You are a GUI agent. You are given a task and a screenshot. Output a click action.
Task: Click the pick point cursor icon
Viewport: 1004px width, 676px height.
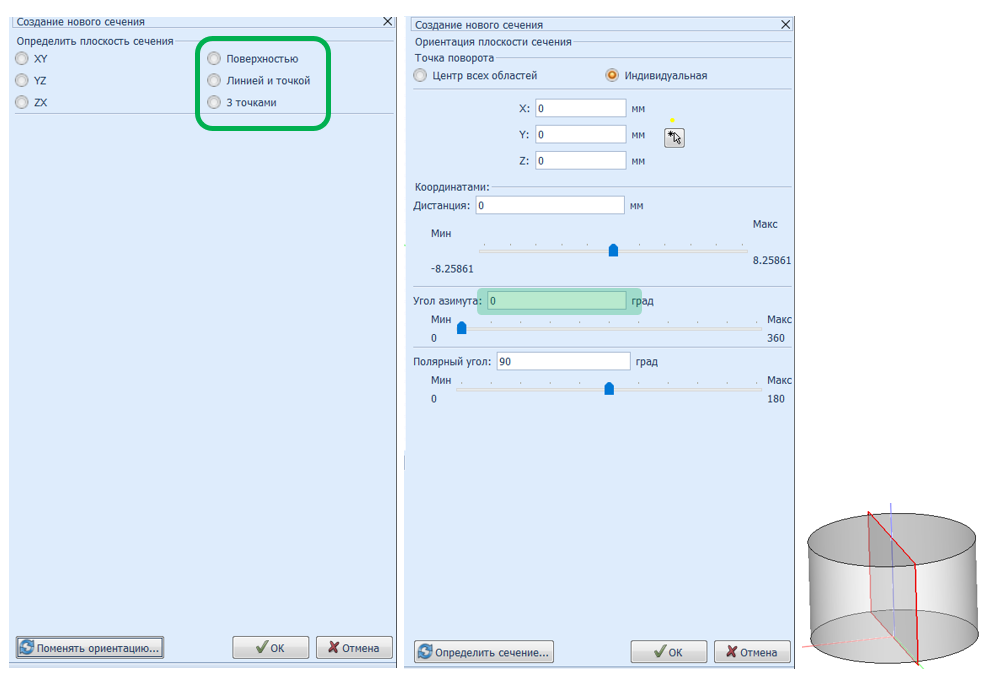pos(674,137)
